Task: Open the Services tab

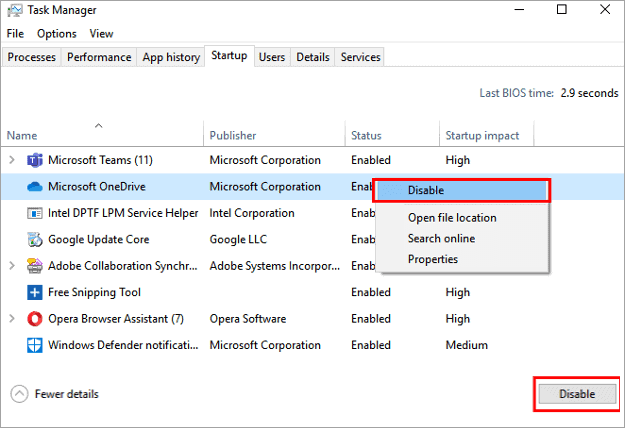Action: (360, 57)
